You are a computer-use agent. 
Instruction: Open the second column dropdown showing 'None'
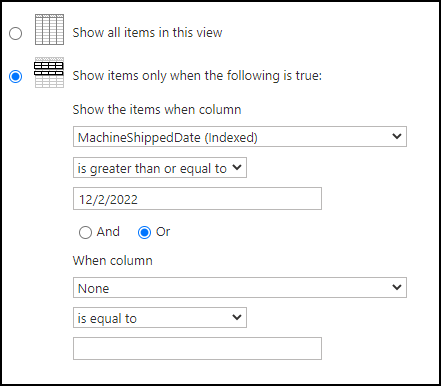240,287
